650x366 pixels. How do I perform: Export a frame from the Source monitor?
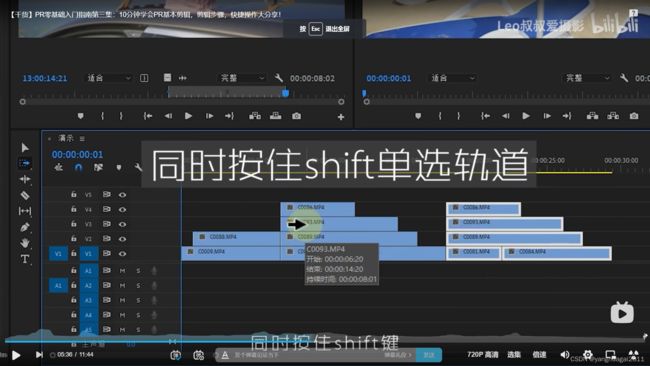coord(296,116)
